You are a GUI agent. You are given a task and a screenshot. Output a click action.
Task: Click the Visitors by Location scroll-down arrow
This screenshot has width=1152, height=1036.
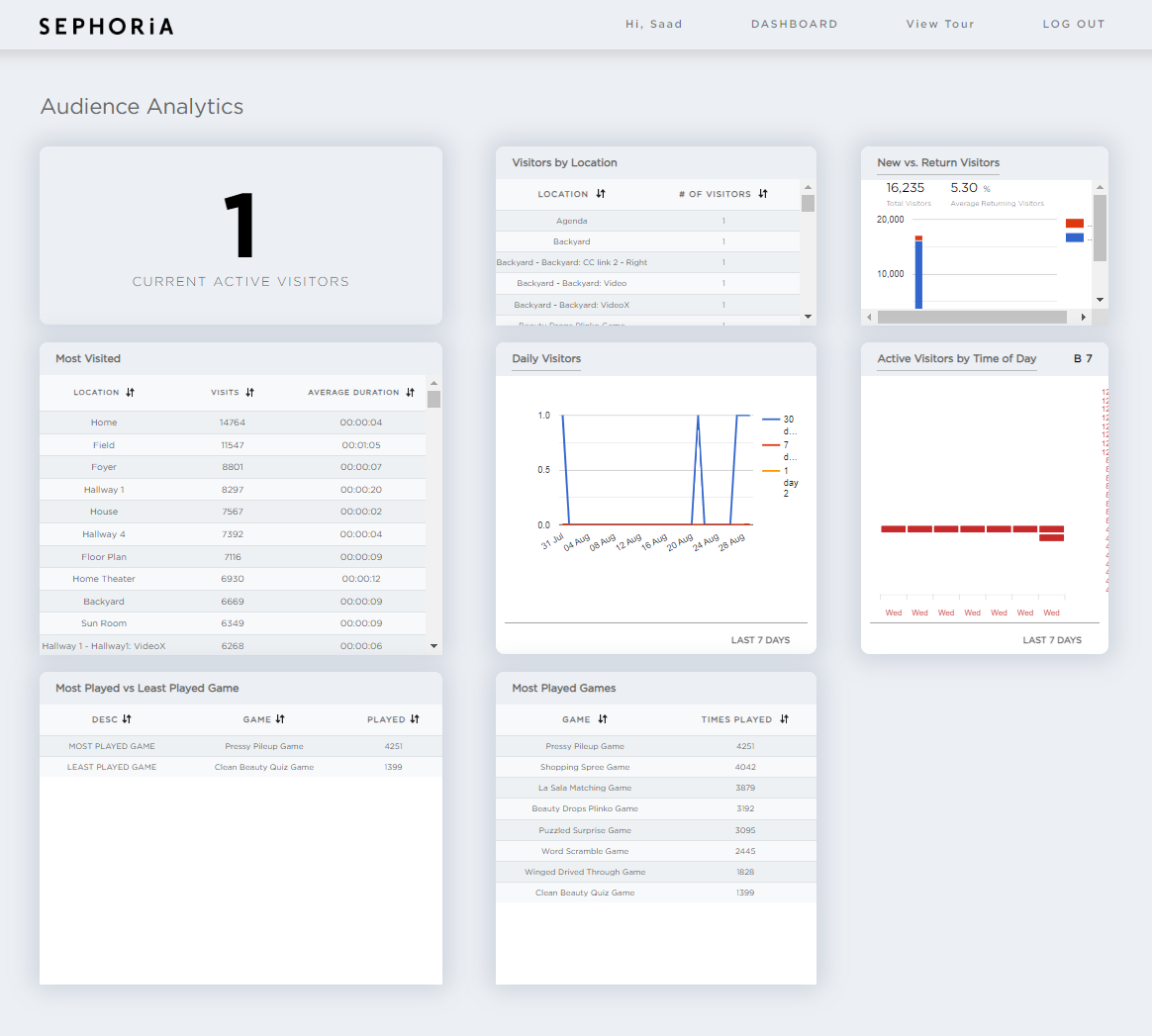(x=809, y=317)
